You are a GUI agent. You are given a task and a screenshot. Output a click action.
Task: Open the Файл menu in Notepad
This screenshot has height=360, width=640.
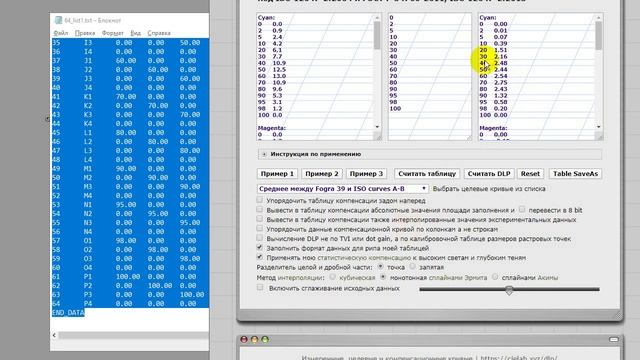(61, 33)
